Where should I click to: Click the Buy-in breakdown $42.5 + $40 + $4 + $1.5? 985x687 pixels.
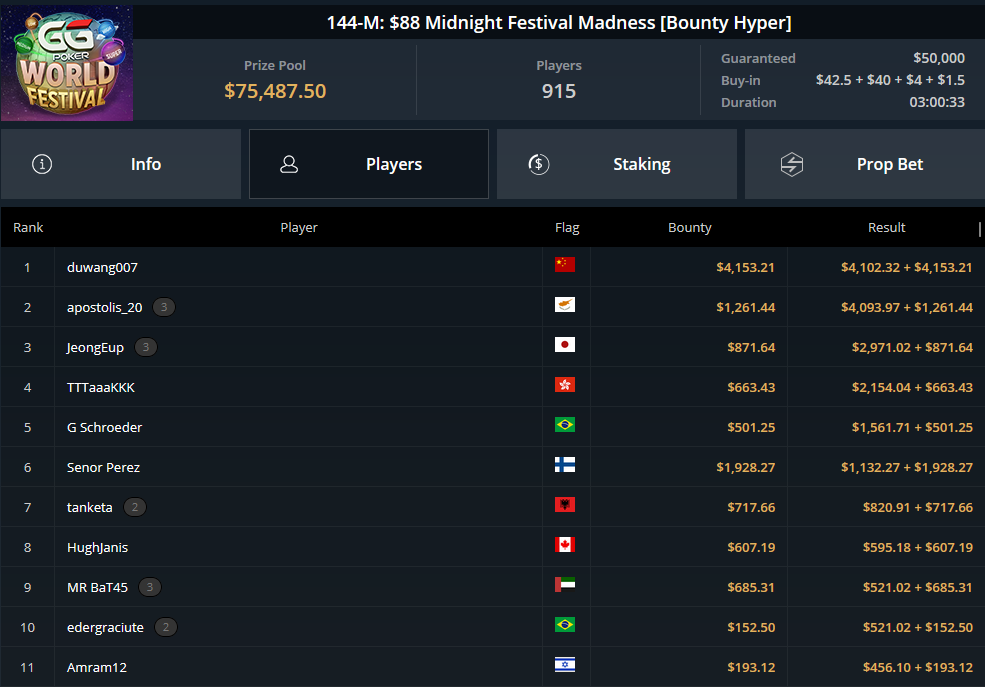tap(890, 80)
